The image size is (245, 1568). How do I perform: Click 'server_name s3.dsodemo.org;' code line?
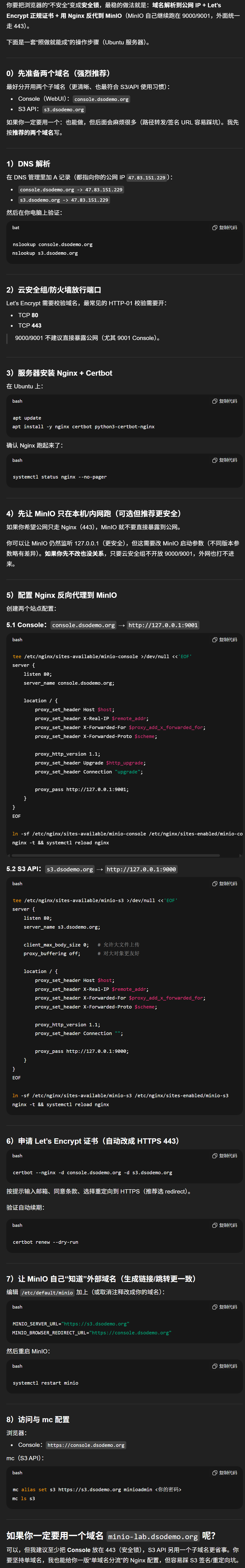click(62, 927)
